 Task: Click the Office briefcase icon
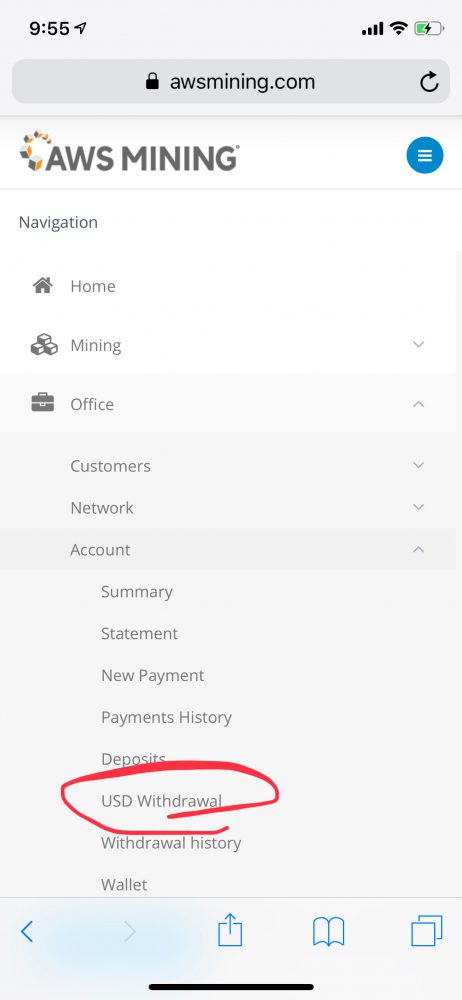(x=43, y=403)
